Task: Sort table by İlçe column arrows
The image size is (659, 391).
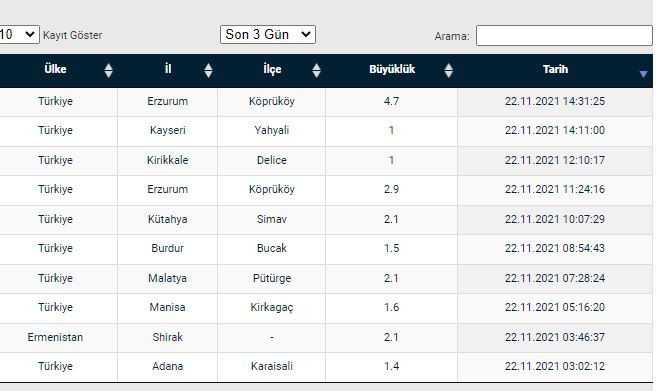Action: click(316, 70)
